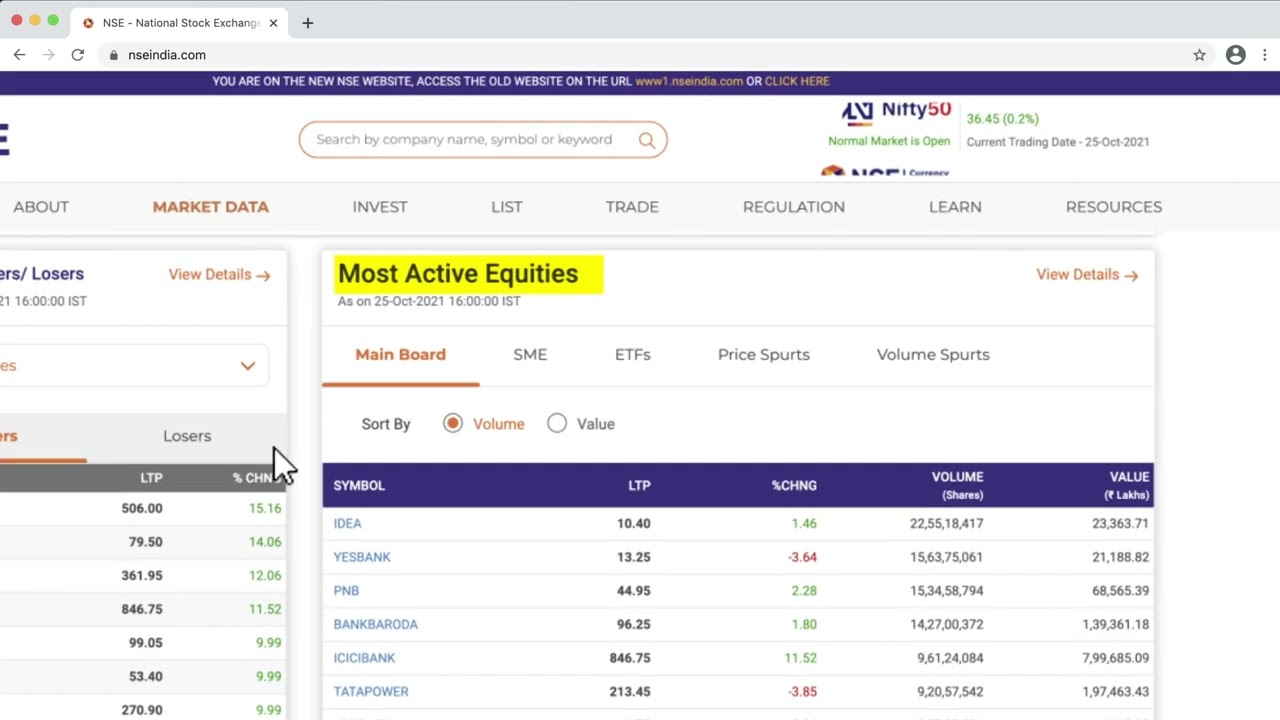Click the YESBANK change -3.64

coord(802,557)
